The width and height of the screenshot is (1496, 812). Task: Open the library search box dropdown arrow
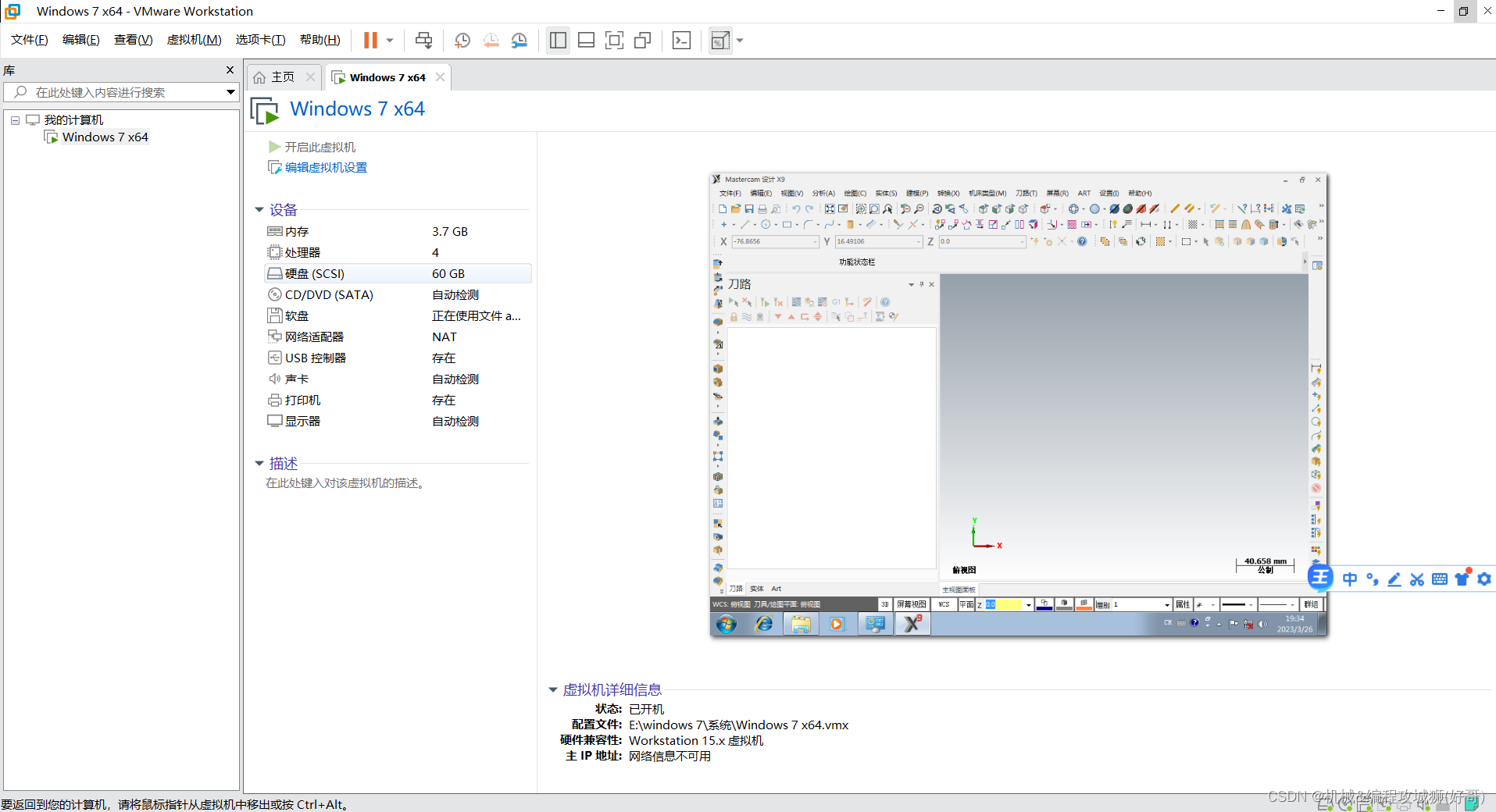(230, 92)
